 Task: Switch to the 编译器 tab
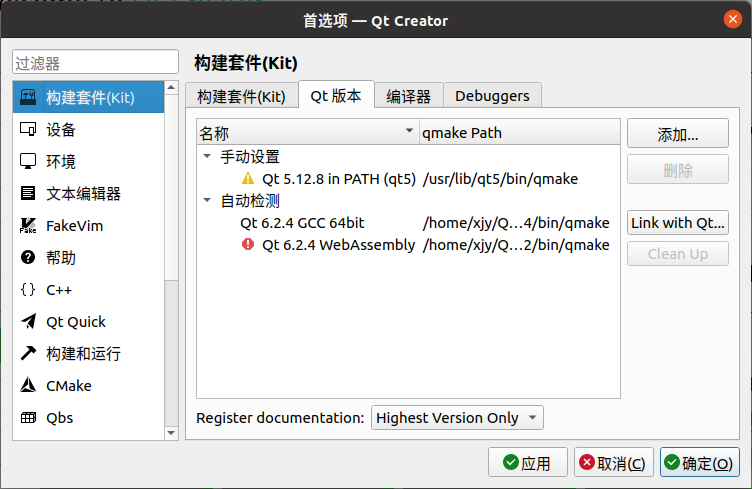click(409, 96)
